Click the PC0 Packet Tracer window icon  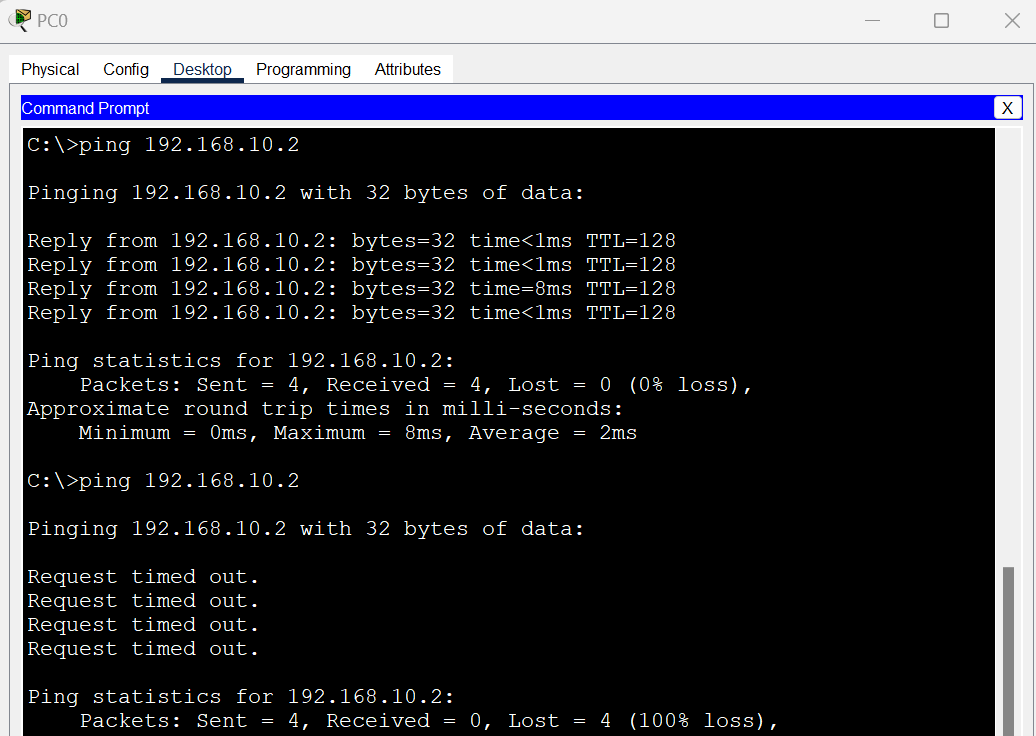click(x=20, y=20)
